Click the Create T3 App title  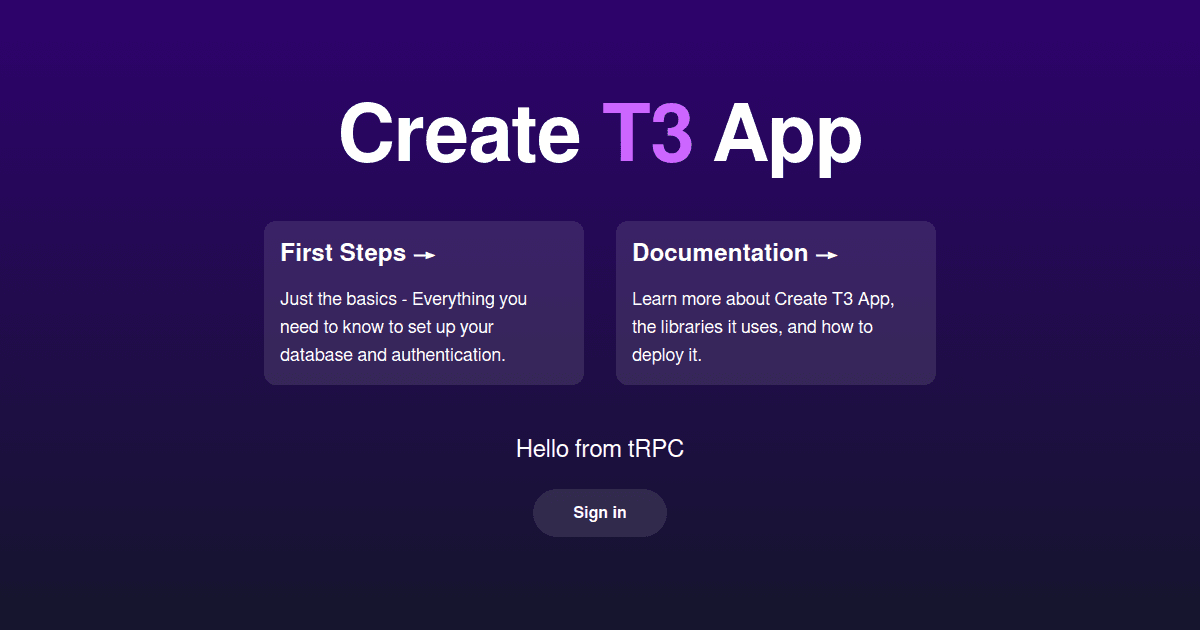click(600, 135)
